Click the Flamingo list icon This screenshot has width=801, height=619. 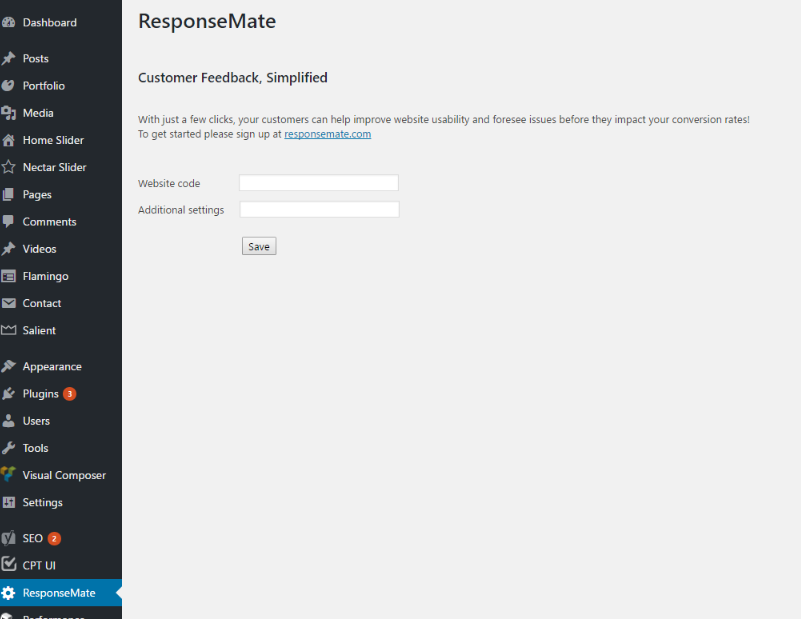[x=8, y=276]
